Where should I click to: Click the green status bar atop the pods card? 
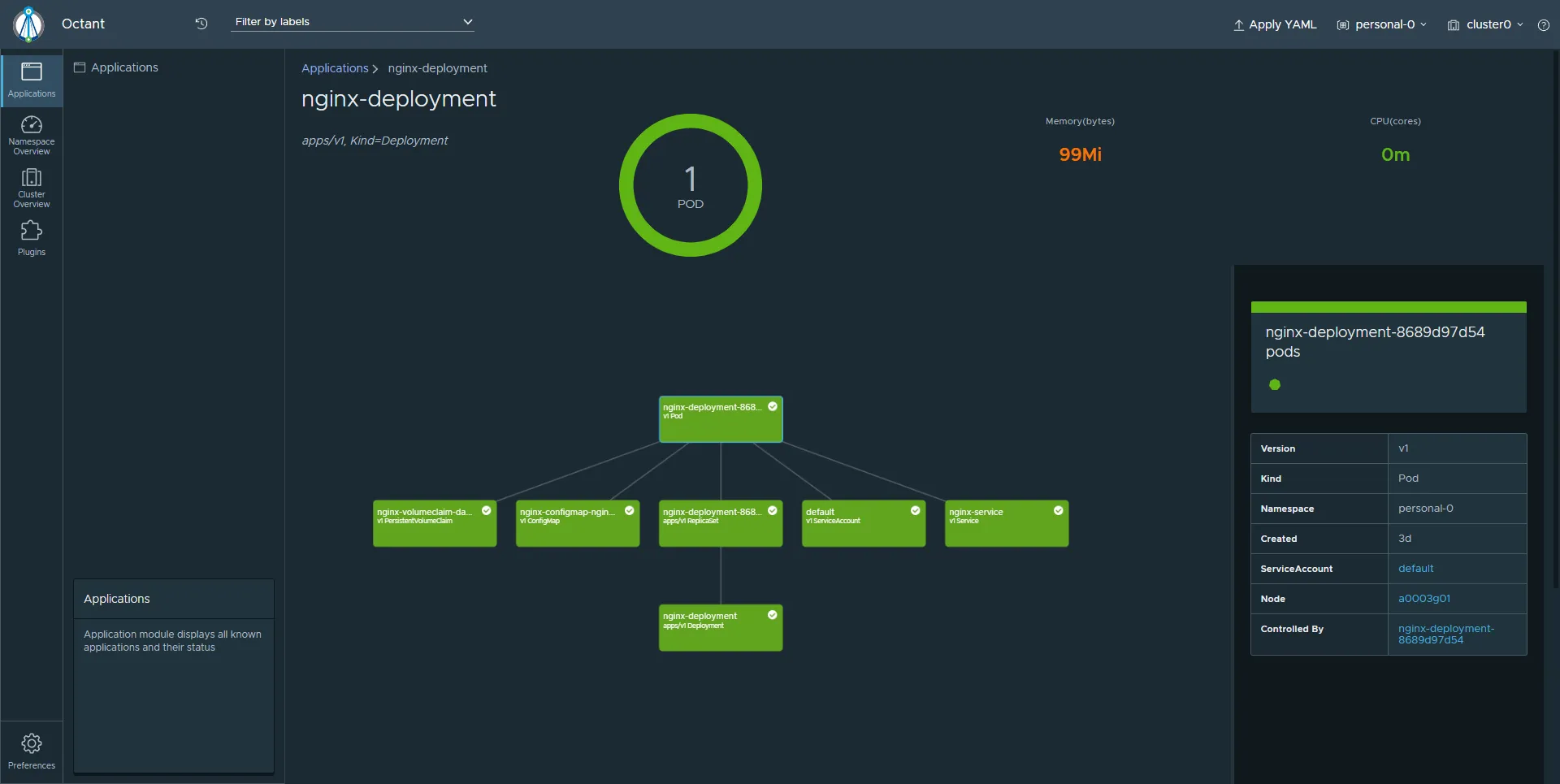click(x=1388, y=307)
